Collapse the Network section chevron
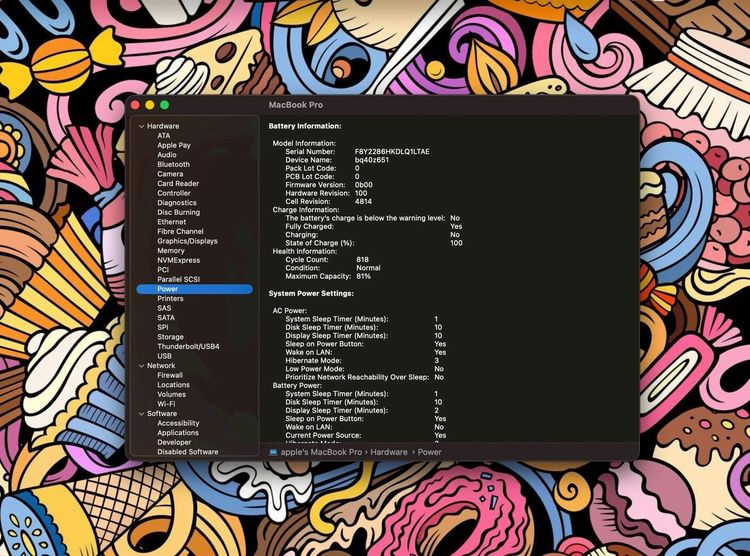 coord(141,366)
